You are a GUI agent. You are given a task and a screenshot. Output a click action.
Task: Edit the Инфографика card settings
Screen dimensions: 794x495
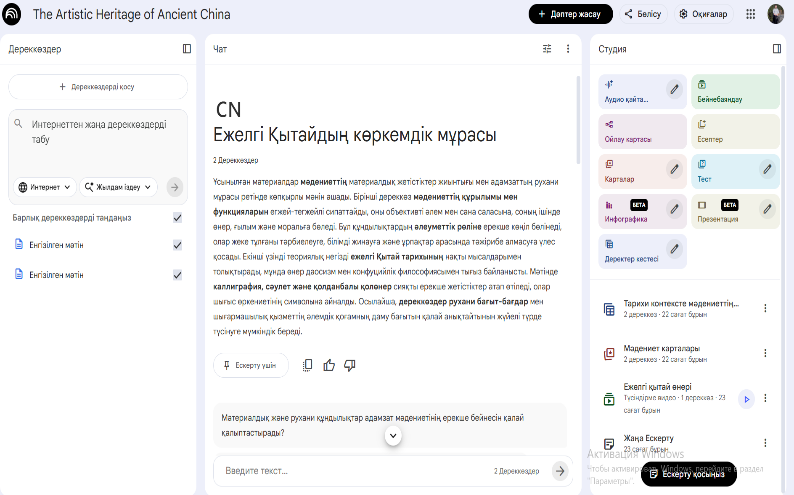[x=674, y=209]
